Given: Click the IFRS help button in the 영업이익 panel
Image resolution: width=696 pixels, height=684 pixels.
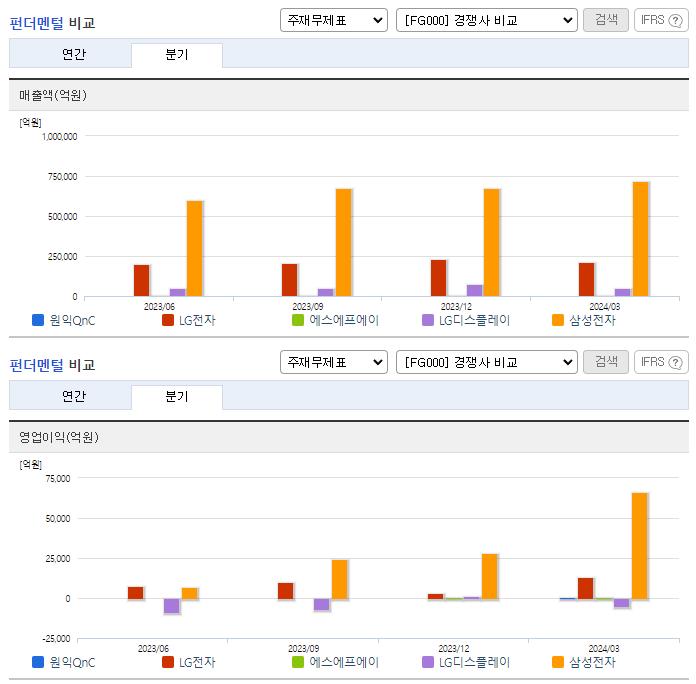Looking at the screenshot, I should click(x=661, y=362).
